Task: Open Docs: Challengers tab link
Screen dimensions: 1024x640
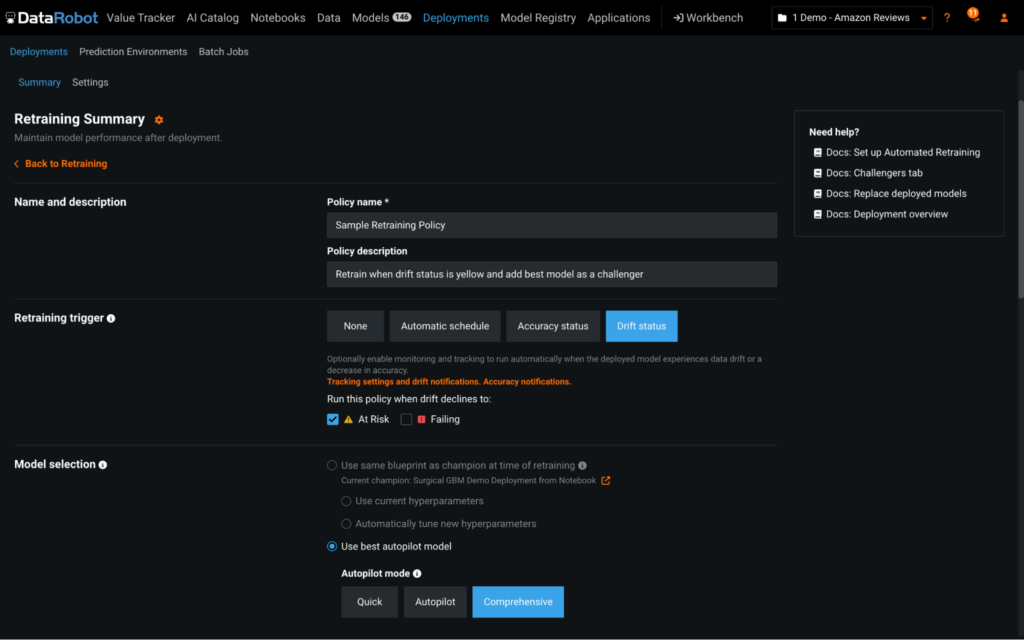Action: point(873,173)
